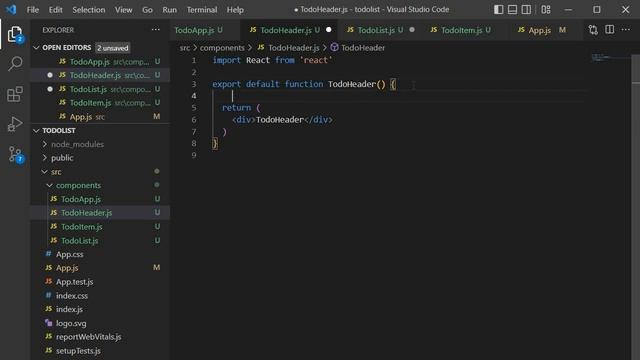Open the Source Control view
The width and height of the screenshot is (640, 360).
16,154
